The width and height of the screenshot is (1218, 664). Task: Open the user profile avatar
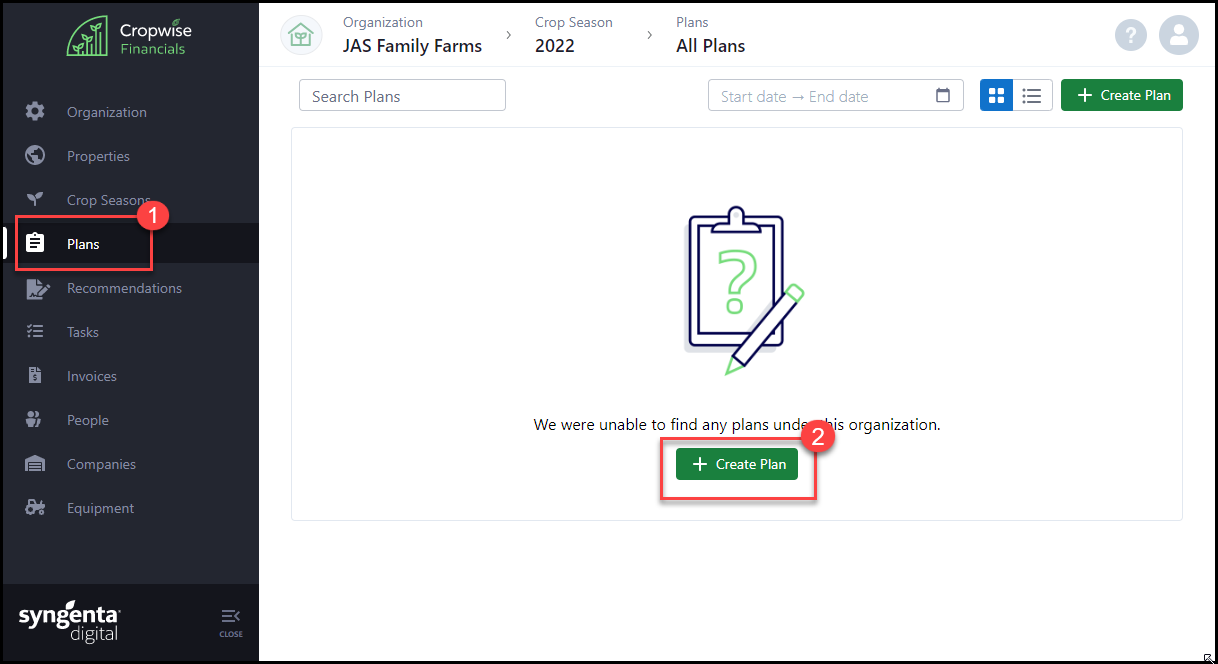pos(1179,35)
